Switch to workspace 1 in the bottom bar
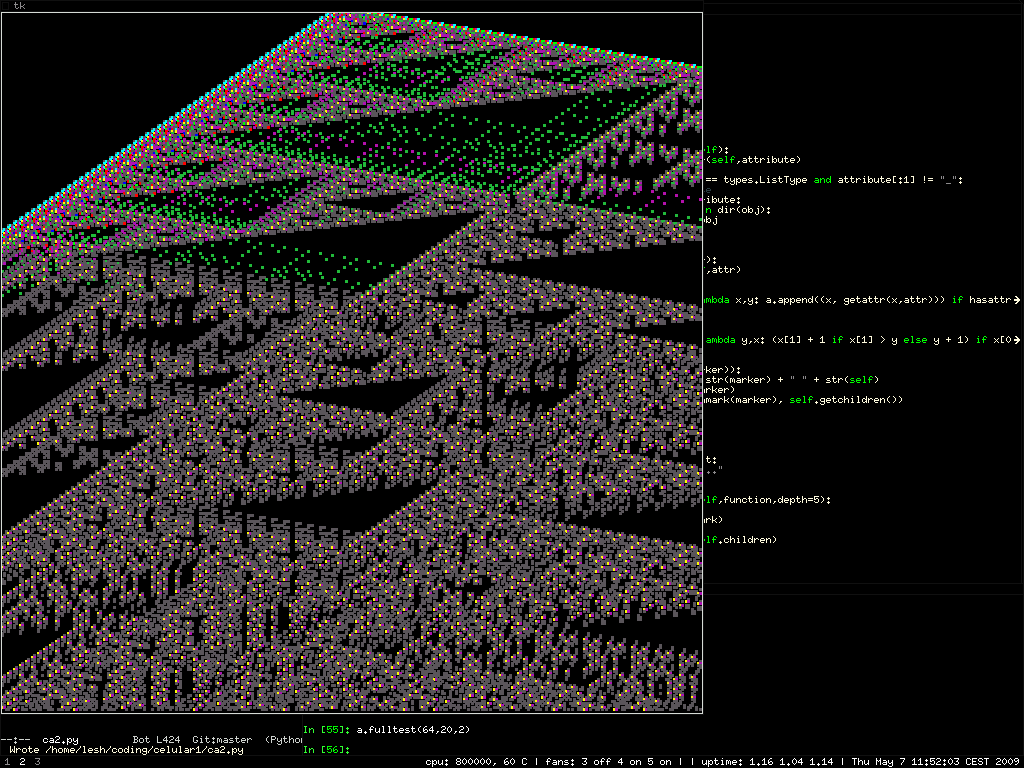 pos(6,761)
